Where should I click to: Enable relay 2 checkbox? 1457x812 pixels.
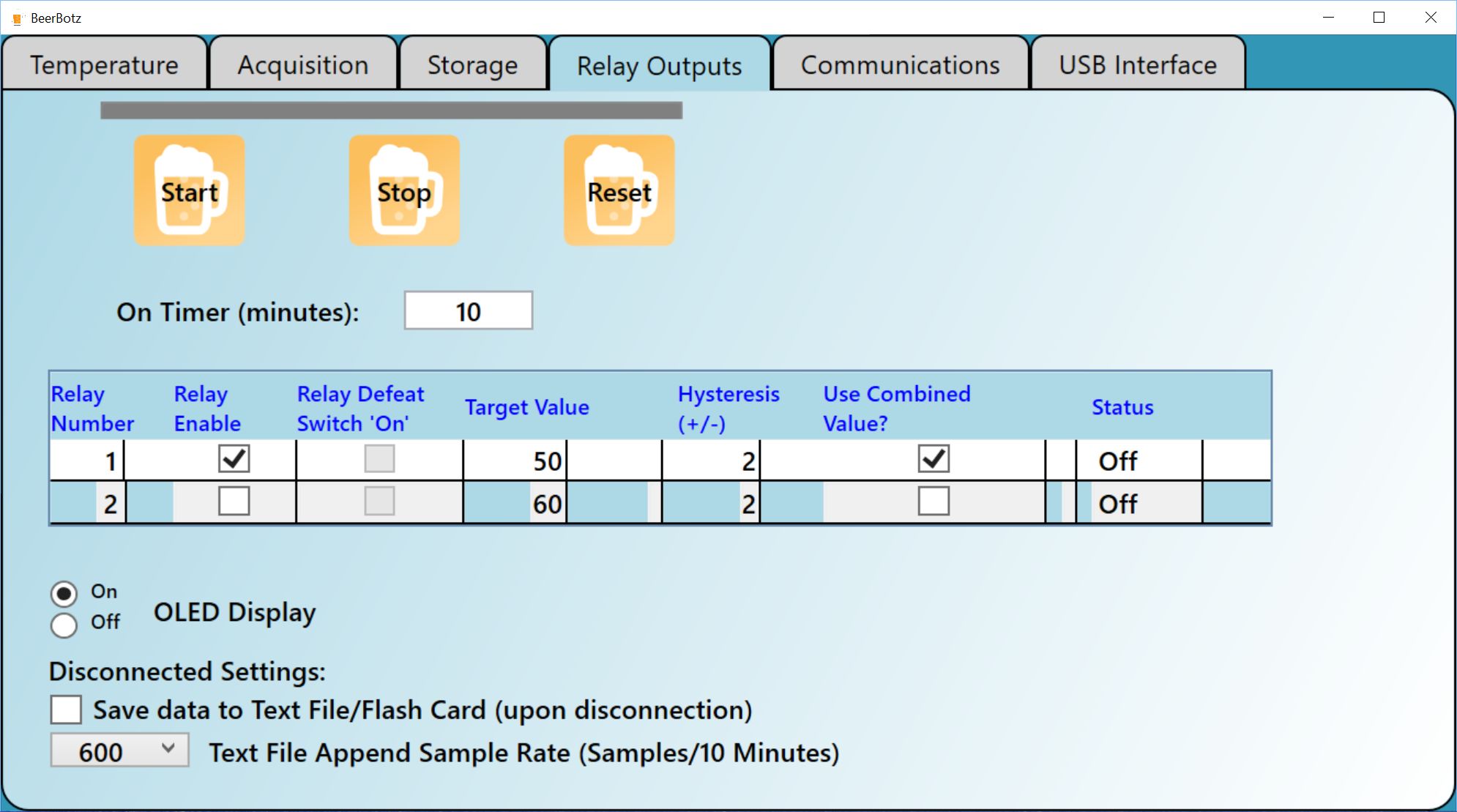234,502
